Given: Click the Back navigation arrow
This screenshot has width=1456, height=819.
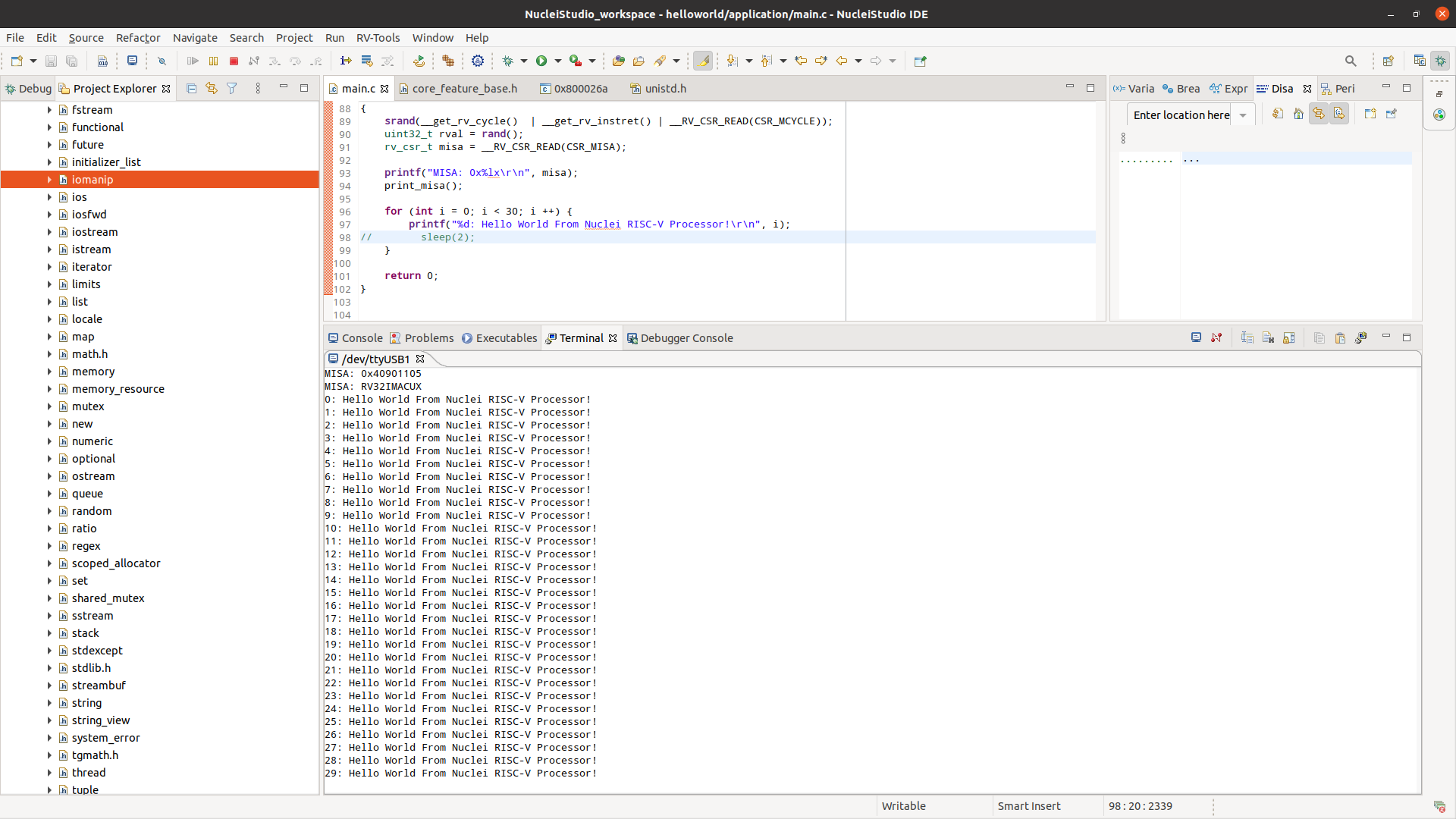Looking at the screenshot, I should point(841,61).
